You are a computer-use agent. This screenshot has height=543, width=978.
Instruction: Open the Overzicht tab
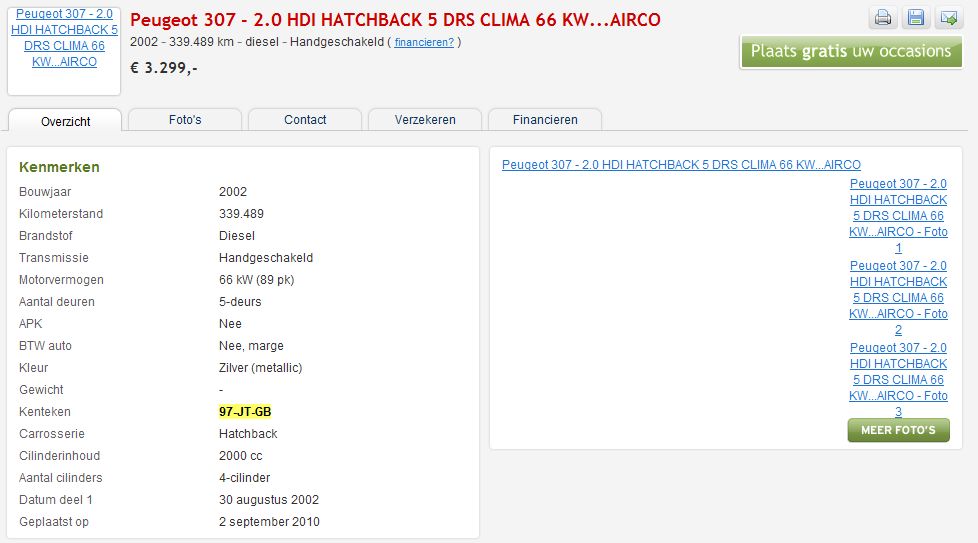point(65,120)
